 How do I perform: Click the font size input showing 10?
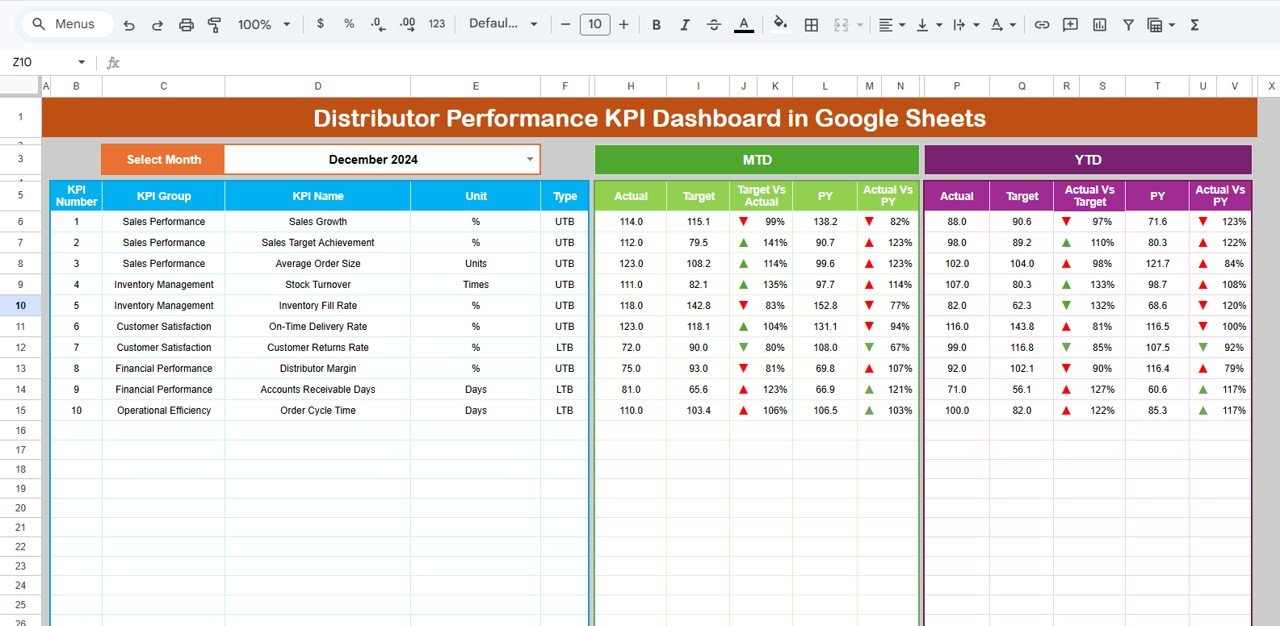point(595,24)
